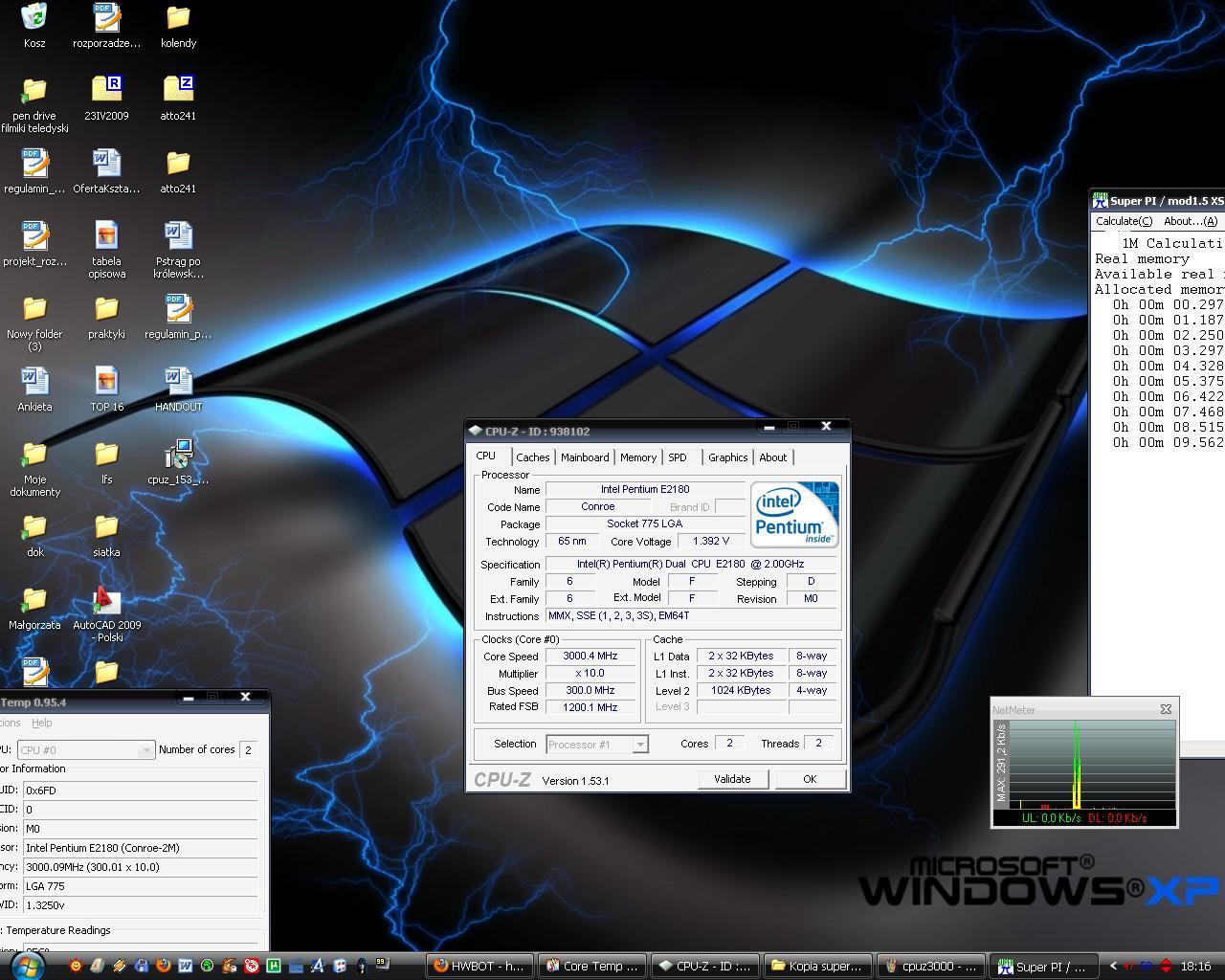Open the Help menu in Core Temp
This screenshot has height=980, width=1225.
point(42,723)
